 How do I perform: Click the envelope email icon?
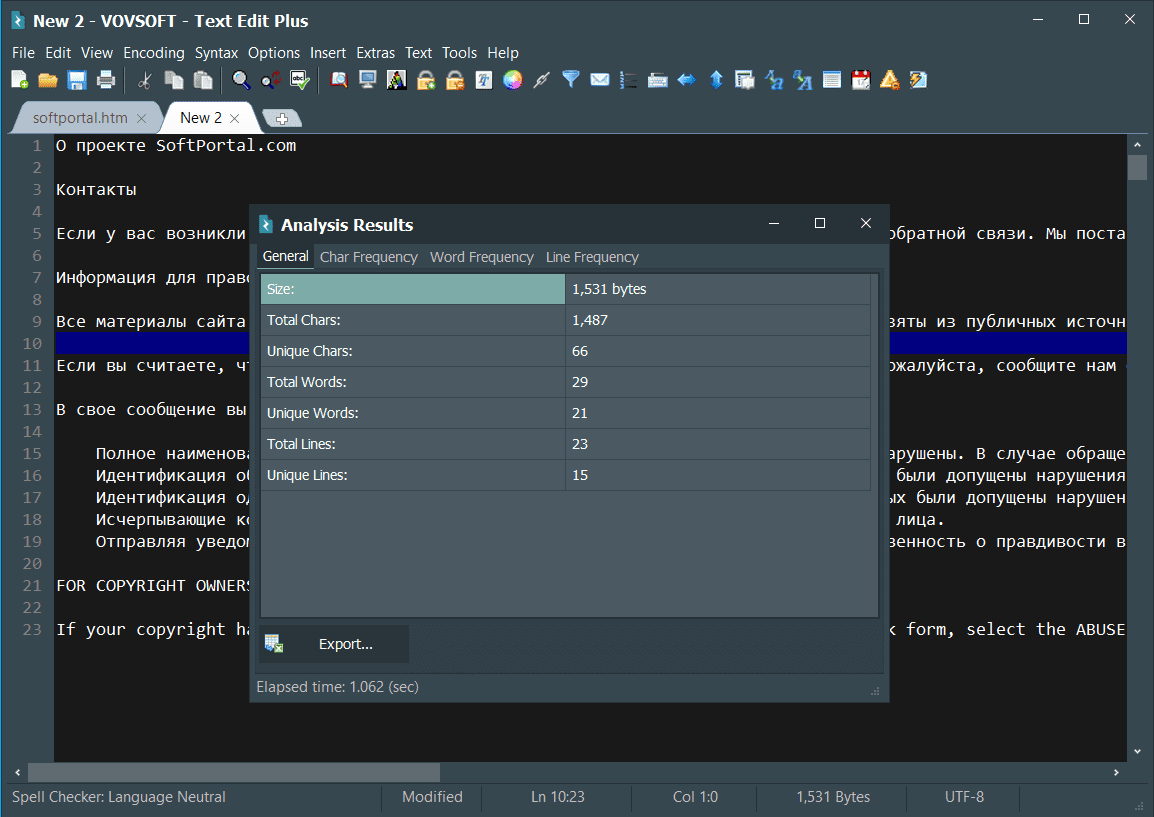click(x=599, y=80)
